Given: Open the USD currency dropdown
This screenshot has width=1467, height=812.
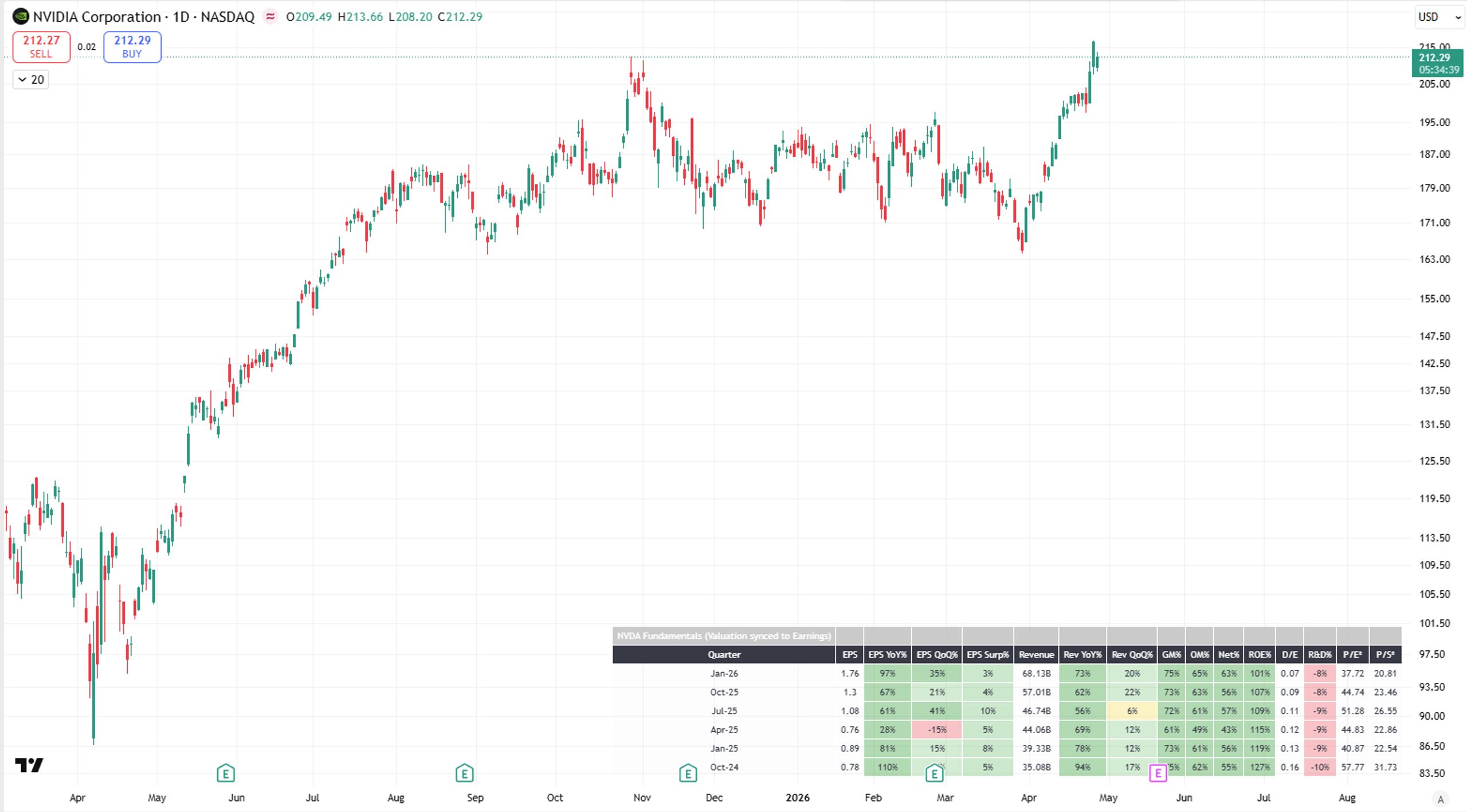Looking at the screenshot, I should click(x=1439, y=17).
